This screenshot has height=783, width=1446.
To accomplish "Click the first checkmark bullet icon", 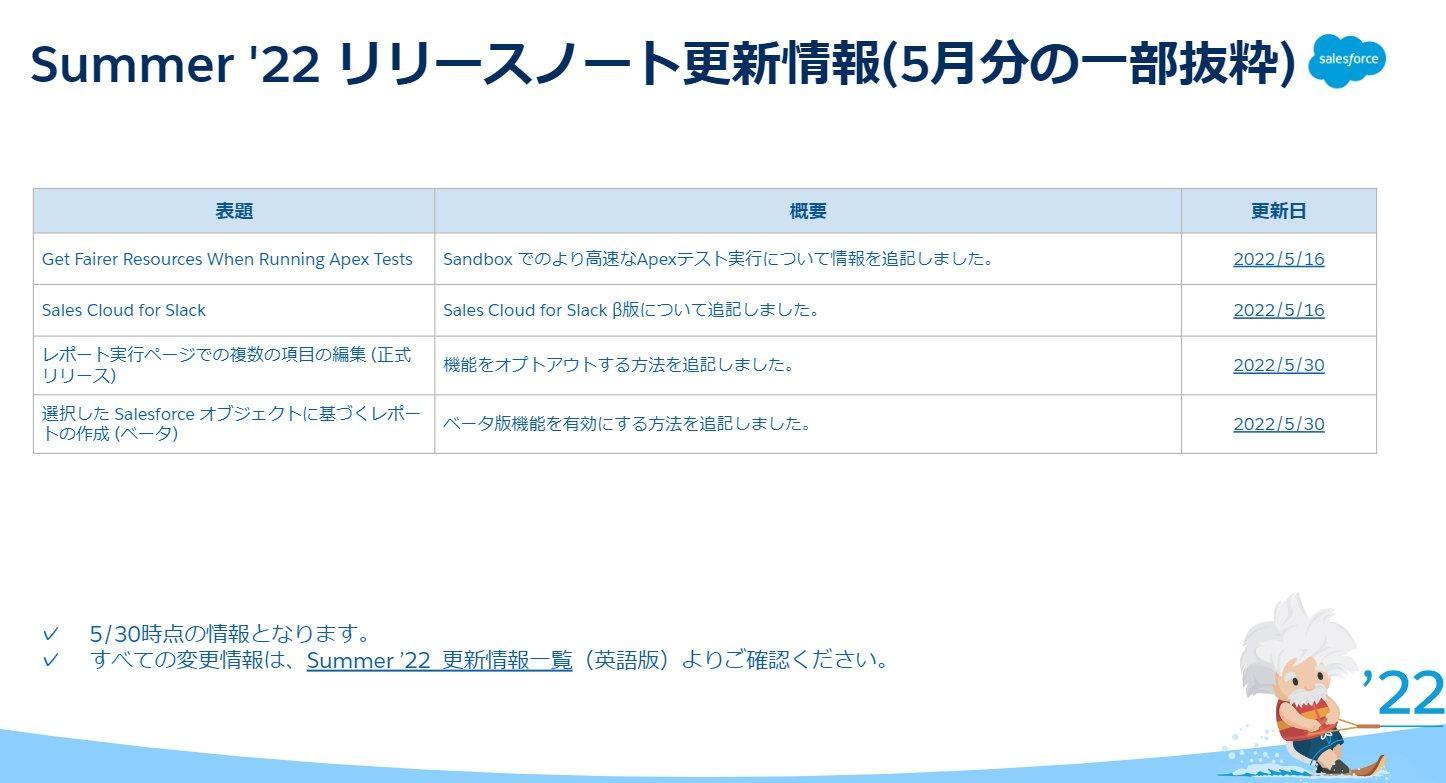I will (50, 634).
